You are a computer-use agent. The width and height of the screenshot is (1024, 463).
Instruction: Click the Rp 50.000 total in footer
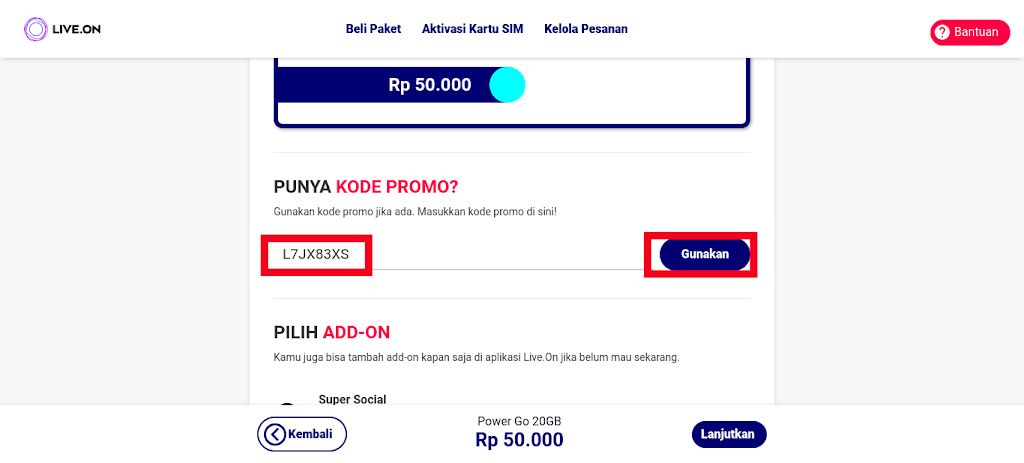[x=519, y=440]
